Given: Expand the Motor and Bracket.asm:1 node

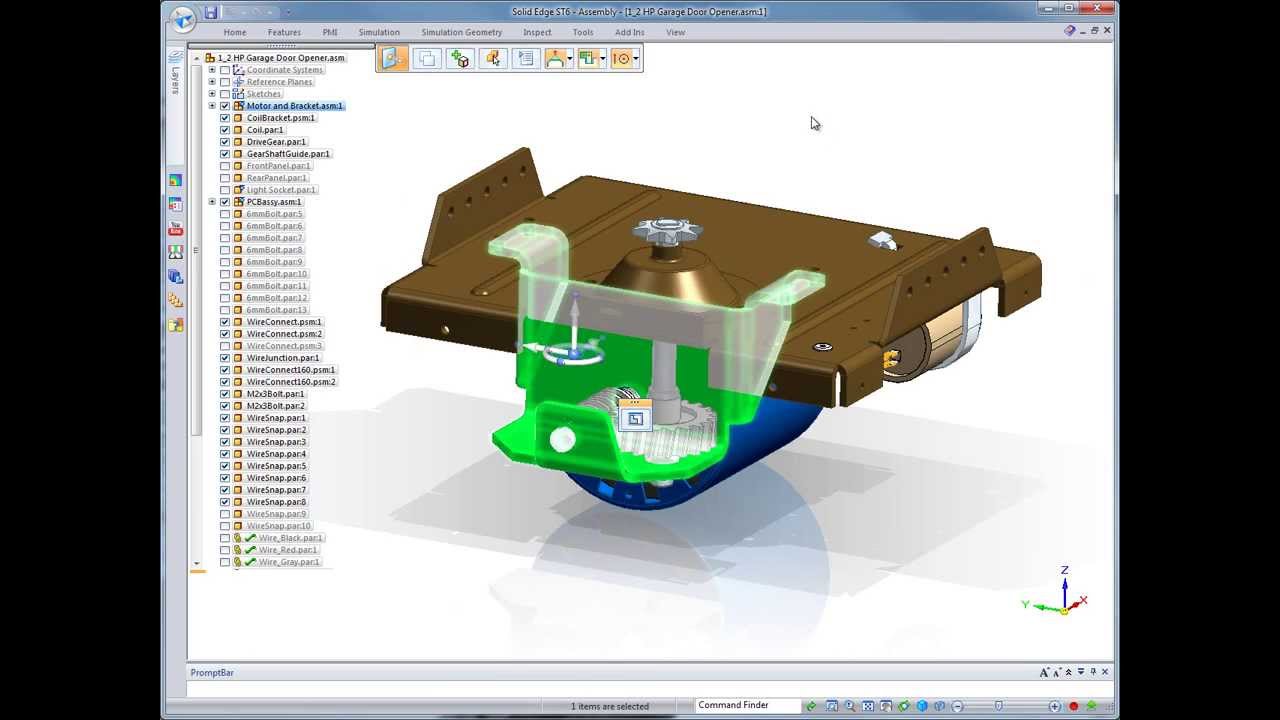Looking at the screenshot, I should [212, 106].
